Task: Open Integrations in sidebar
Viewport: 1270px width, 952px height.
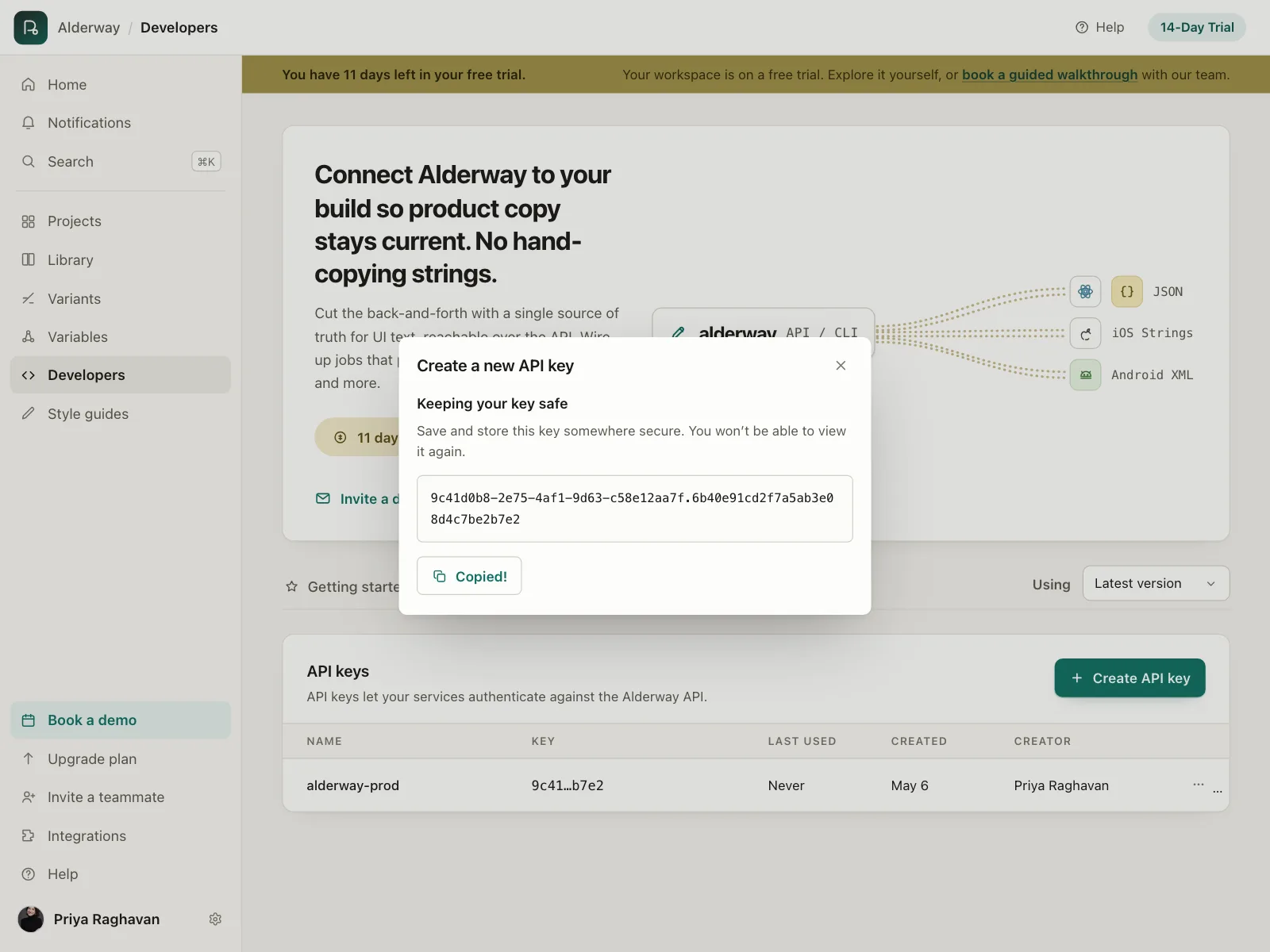Action: coord(121,836)
